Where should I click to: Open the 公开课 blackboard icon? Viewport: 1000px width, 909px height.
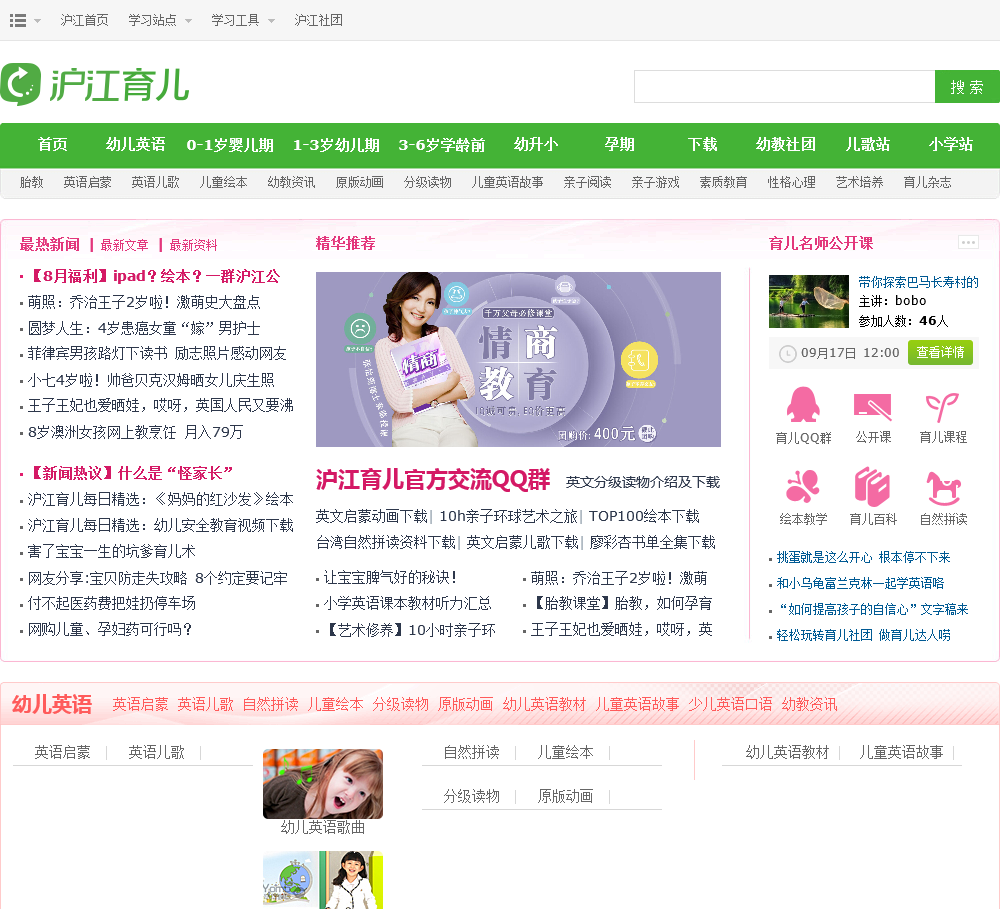[x=872, y=406]
